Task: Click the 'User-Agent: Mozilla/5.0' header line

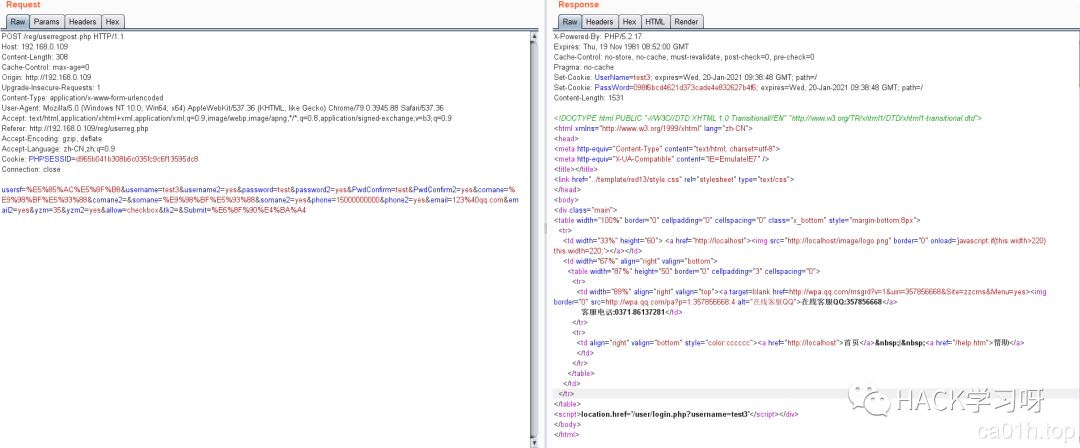Action: 222,108
